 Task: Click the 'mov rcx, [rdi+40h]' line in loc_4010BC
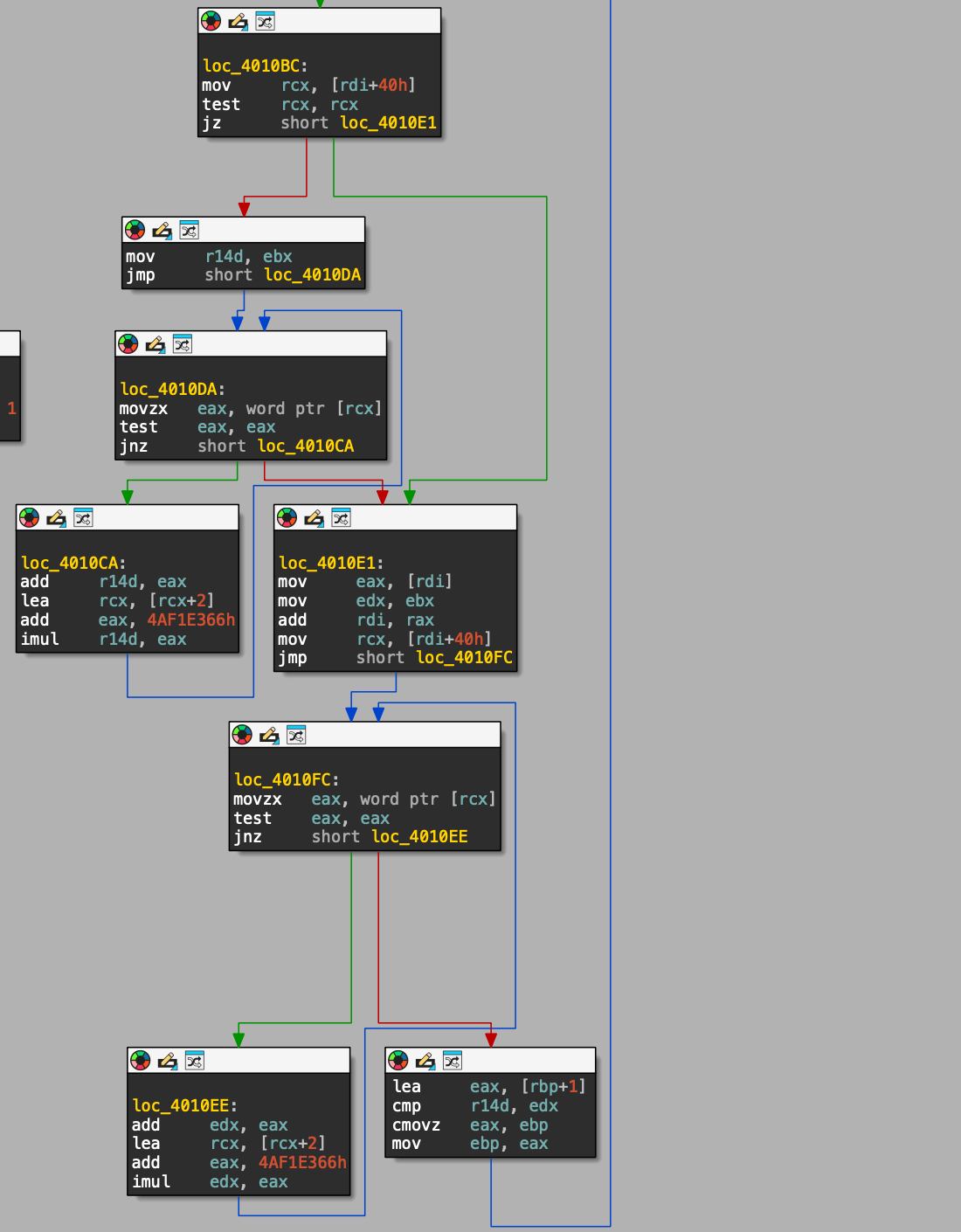coord(309,85)
